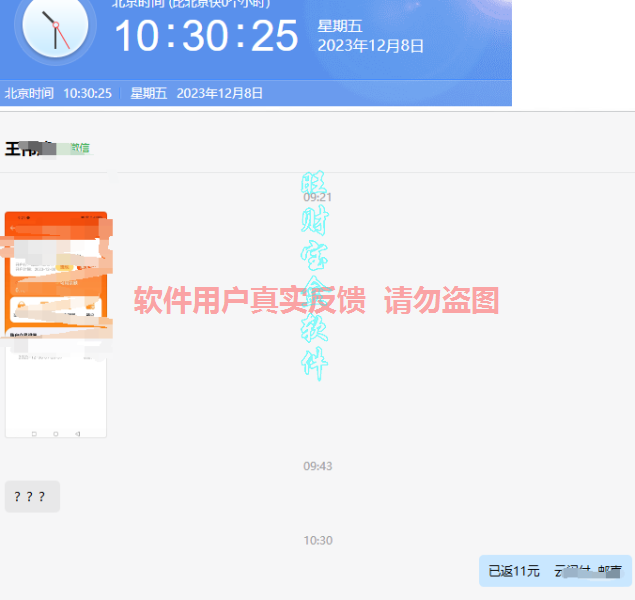
Task: Click 2023年12月8日 in the status strip
Action: click(219, 93)
